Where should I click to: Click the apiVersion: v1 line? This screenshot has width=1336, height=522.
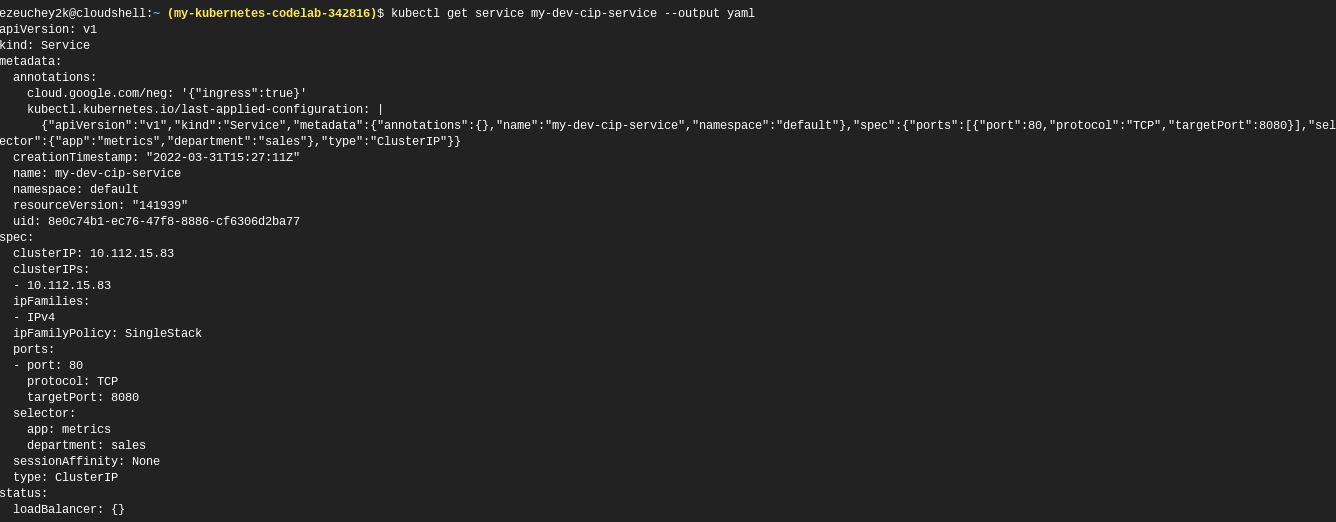coord(48,30)
